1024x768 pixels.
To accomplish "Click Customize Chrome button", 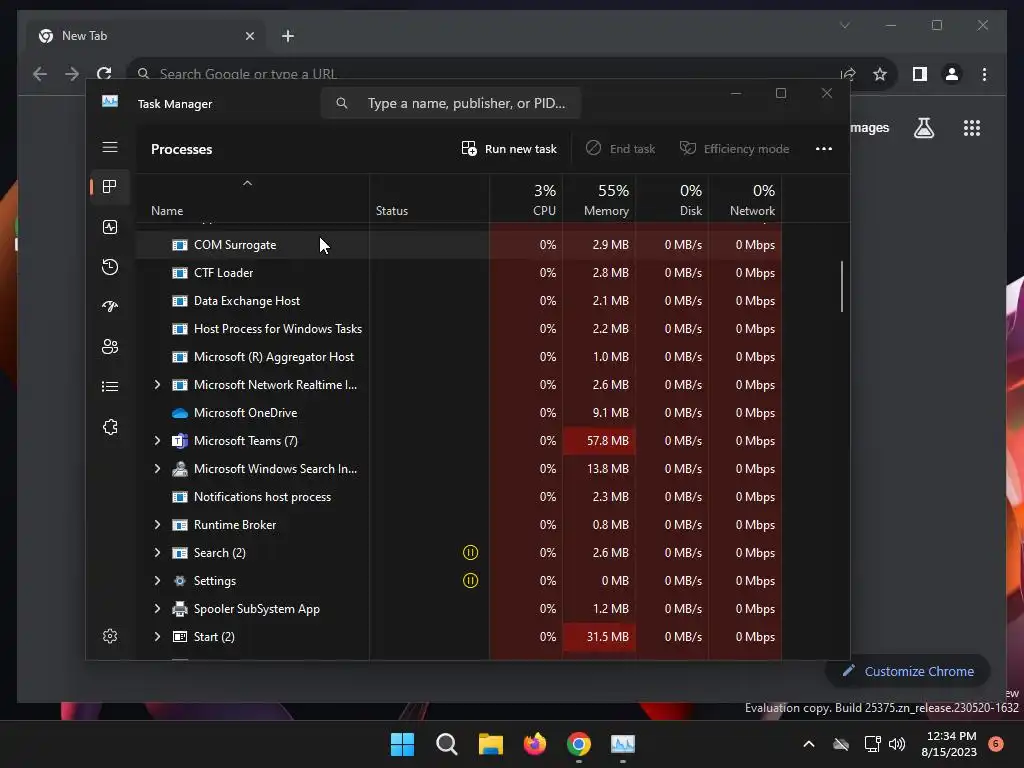I will (x=908, y=671).
